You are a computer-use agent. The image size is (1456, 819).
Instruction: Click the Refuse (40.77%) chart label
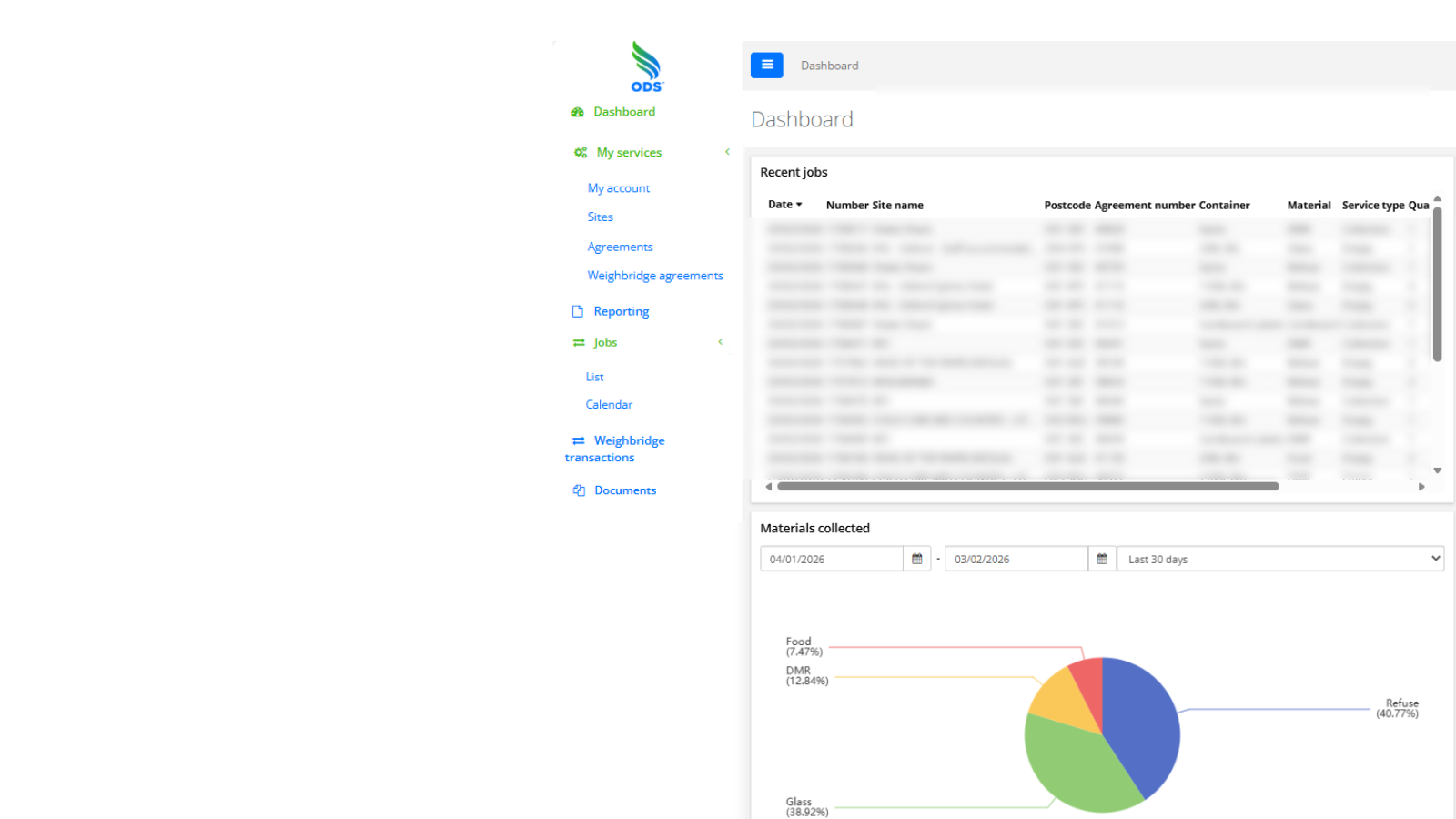pyautogui.click(x=1398, y=708)
